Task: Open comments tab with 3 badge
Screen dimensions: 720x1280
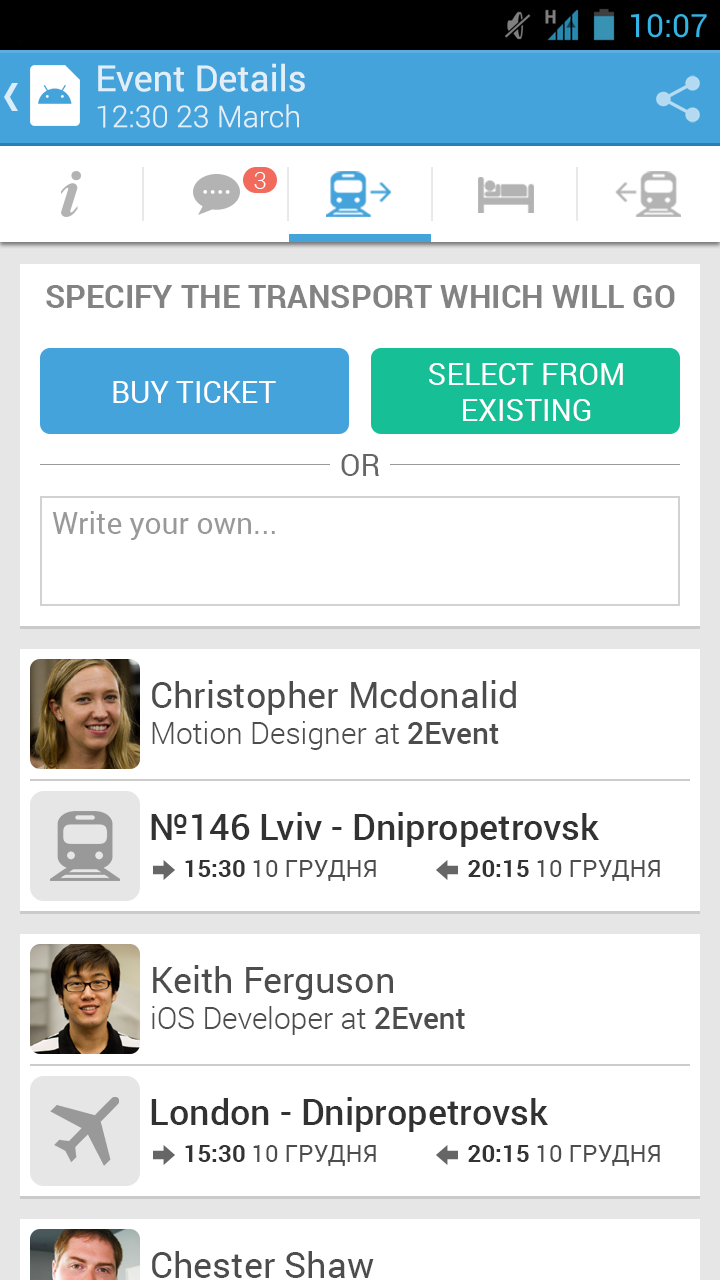Action: tap(218, 193)
